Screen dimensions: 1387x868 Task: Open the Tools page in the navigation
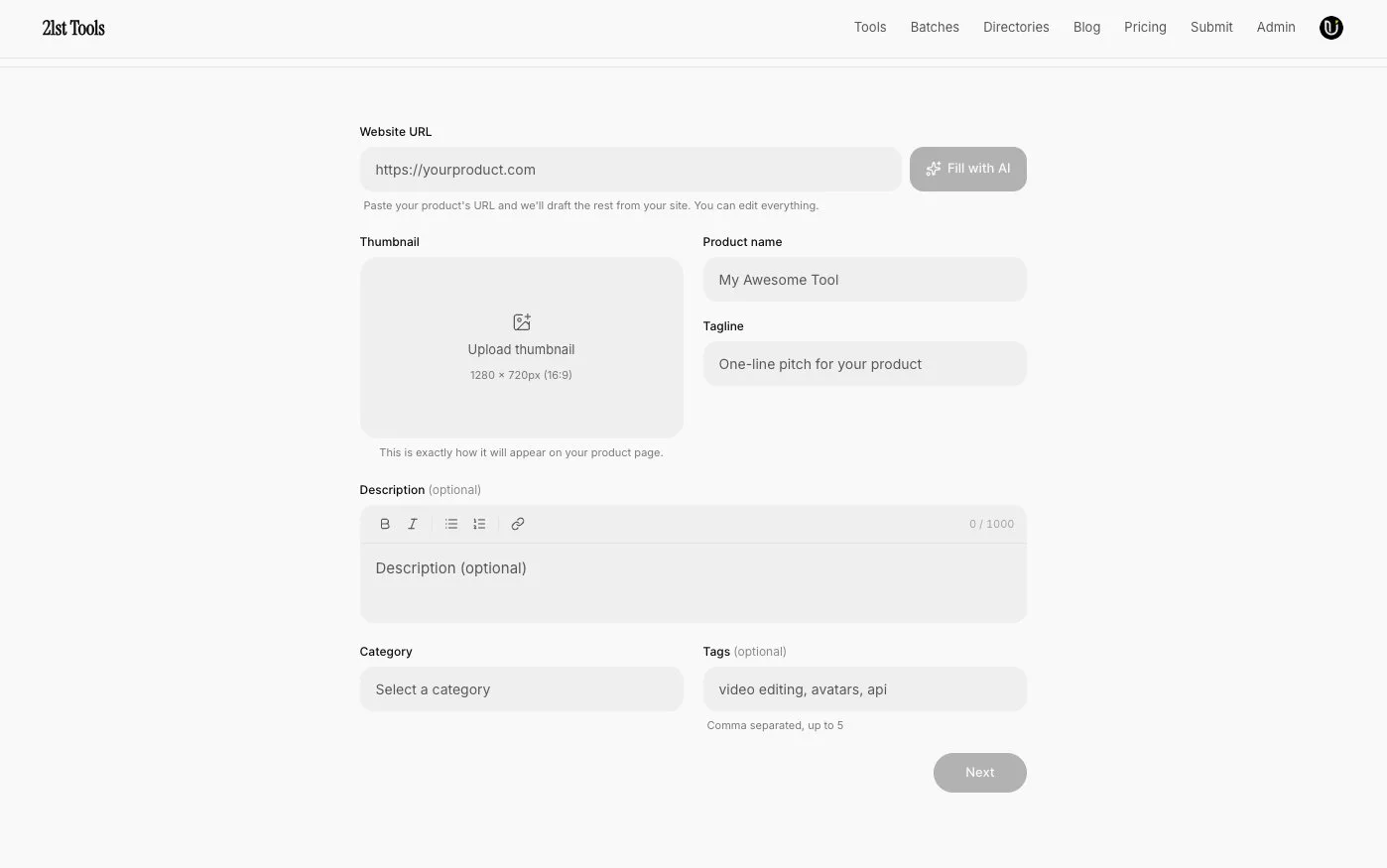pos(870,28)
